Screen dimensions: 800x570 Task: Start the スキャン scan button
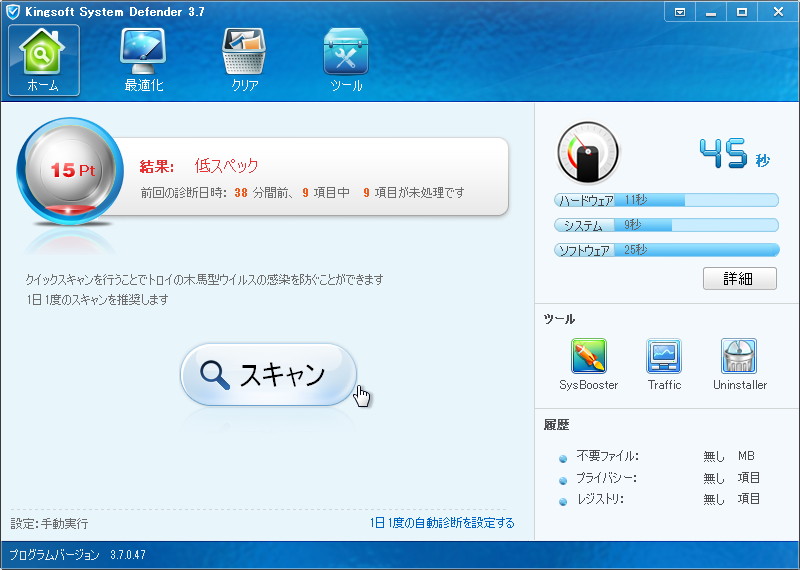pos(268,375)
